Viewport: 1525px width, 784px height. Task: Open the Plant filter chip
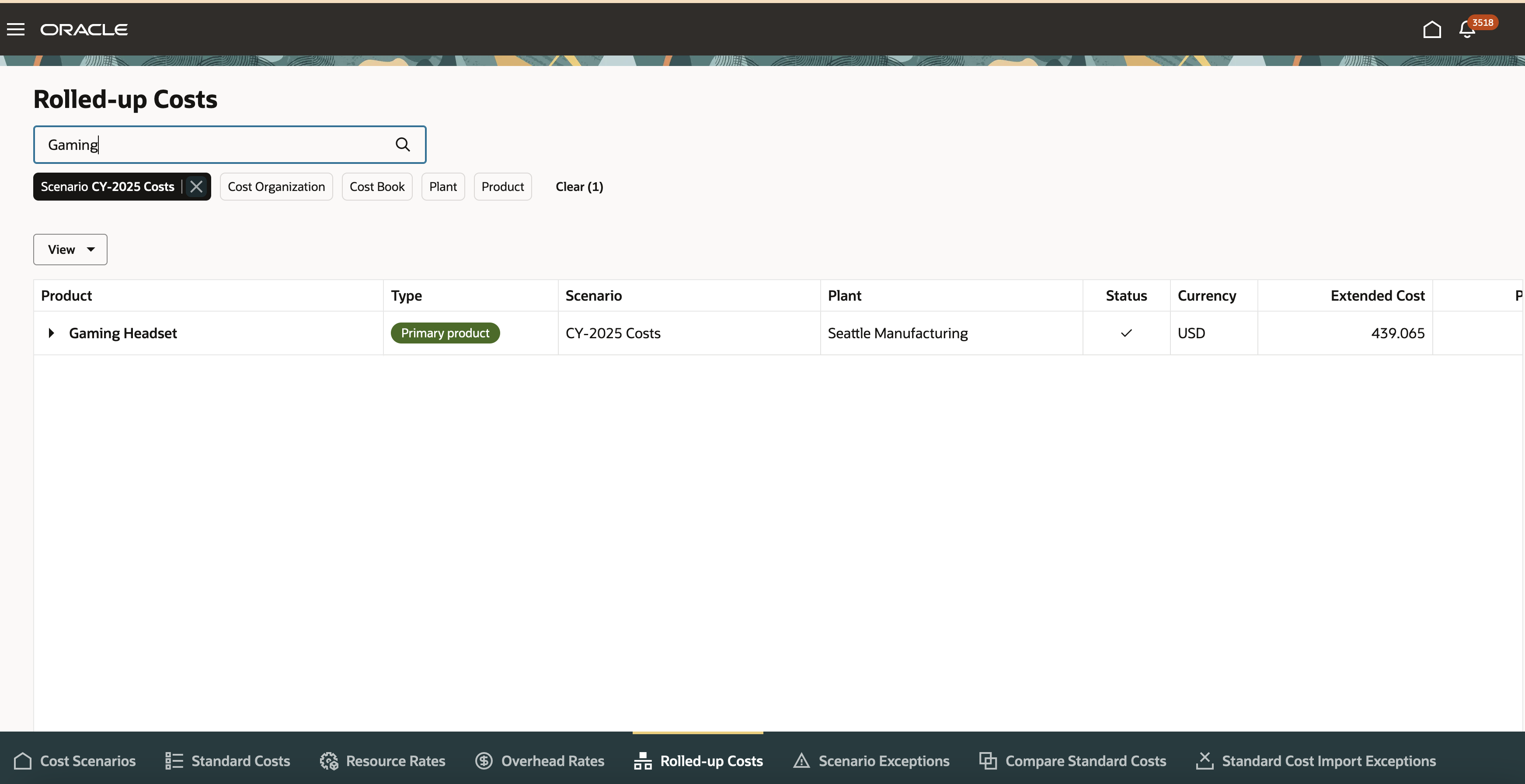(x=443, y=187)
